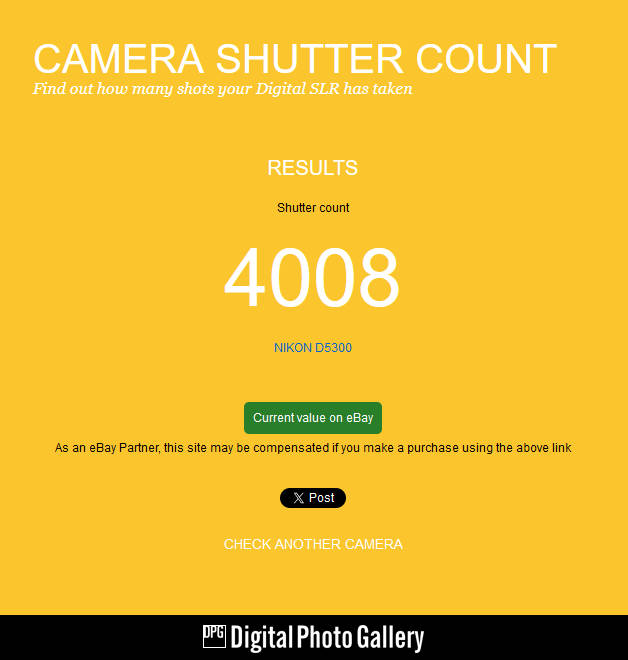Click the word Post in share button

click(x=322, y=498)
